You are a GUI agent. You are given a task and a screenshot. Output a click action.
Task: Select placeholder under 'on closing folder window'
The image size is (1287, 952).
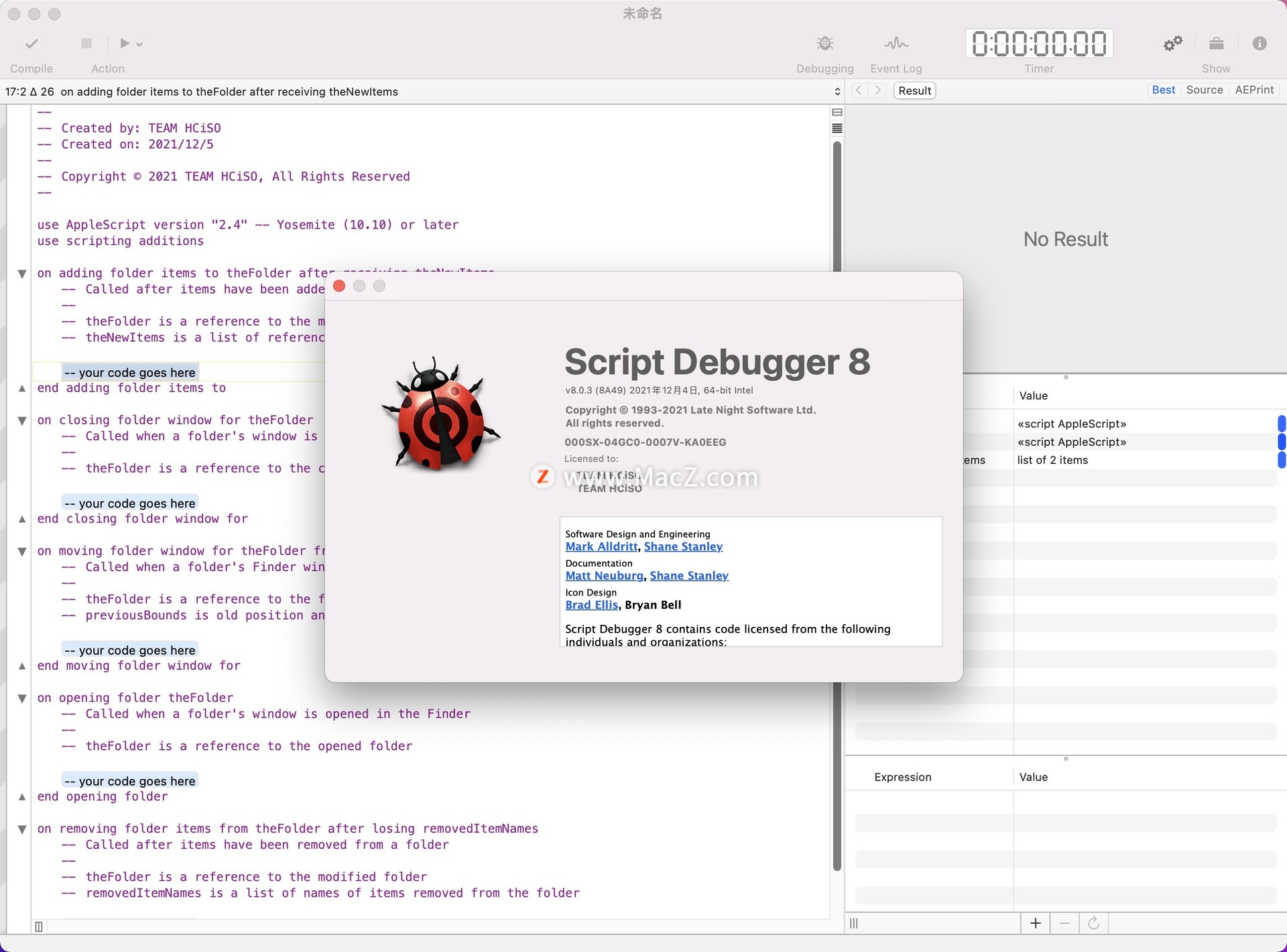[x=130, y=503]
